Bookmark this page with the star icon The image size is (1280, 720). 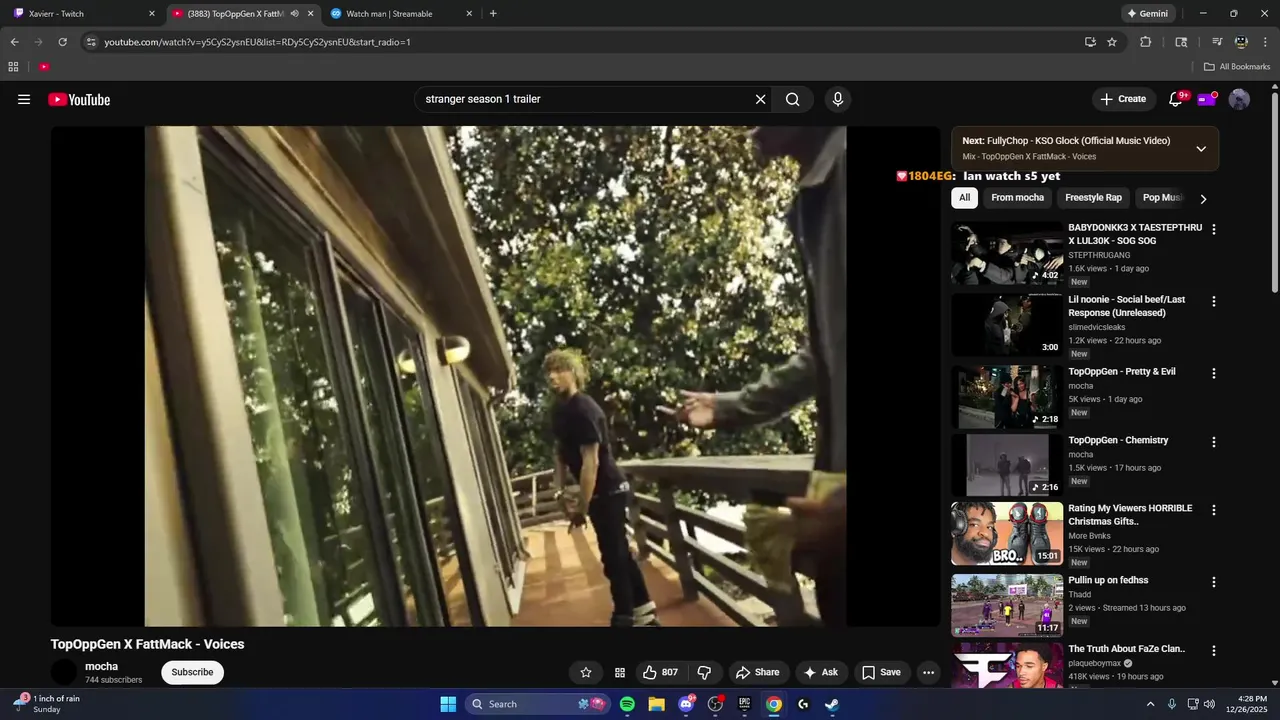[1112, 42]
